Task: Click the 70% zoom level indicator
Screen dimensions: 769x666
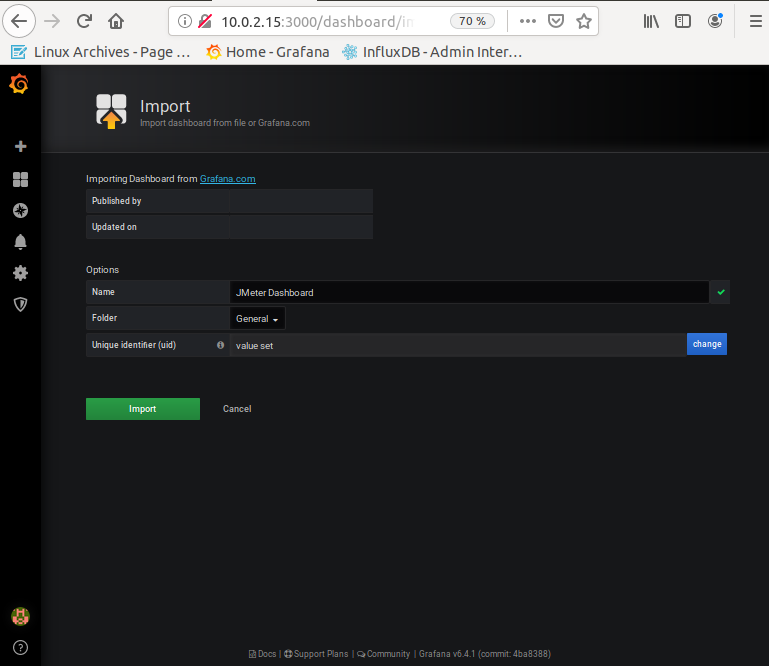Action: 472,21
